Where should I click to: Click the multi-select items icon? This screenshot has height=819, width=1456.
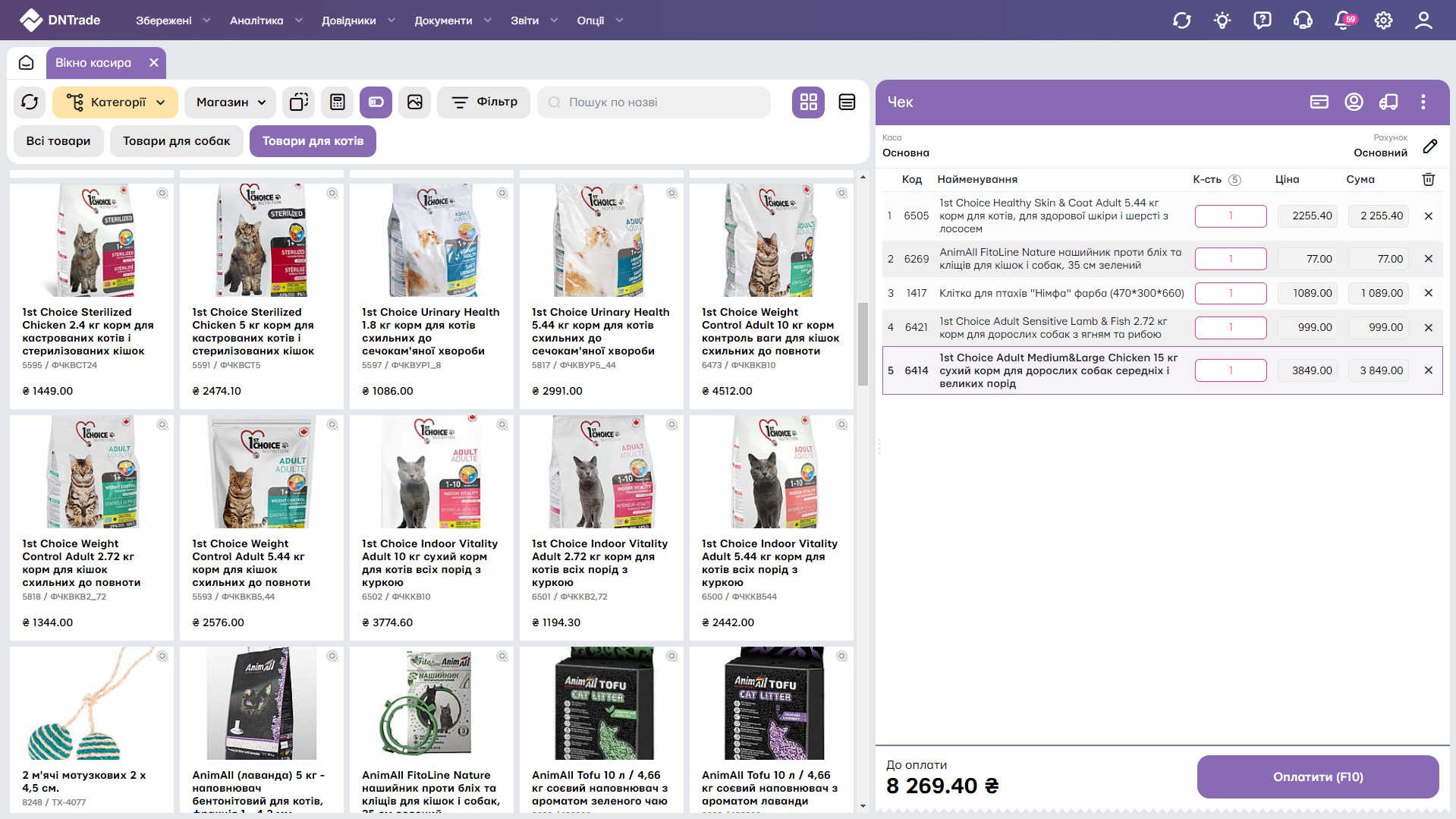pyautogui.click(x=299, y=102)
